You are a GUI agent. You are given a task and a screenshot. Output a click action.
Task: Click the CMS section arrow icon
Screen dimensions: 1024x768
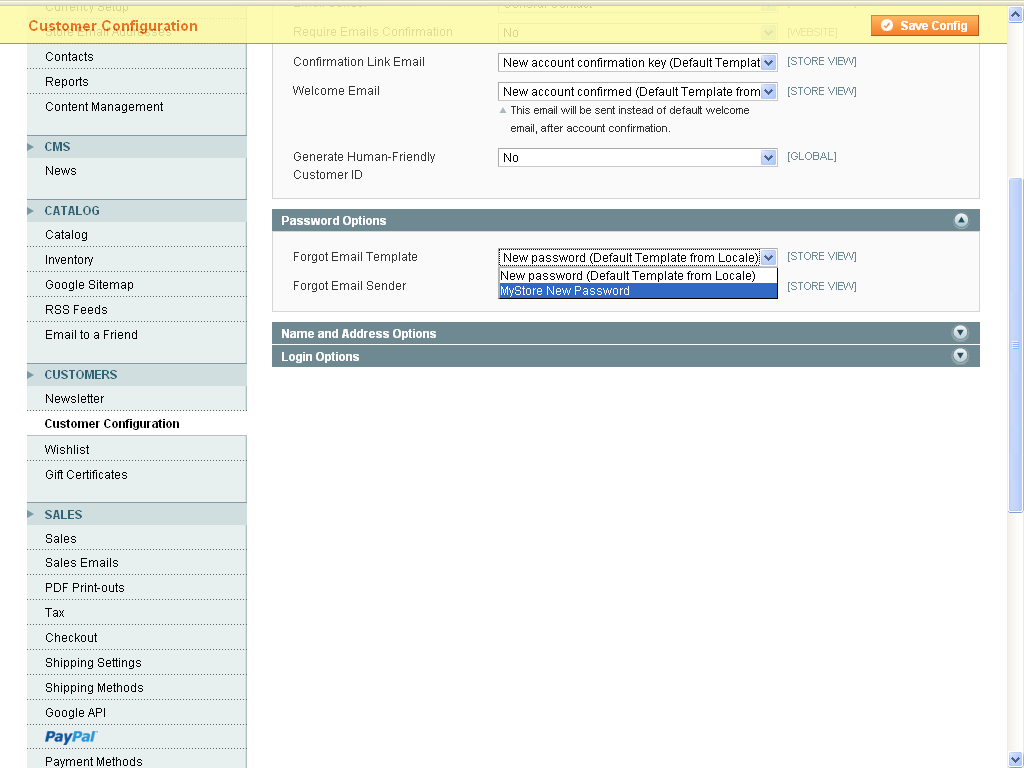click(x=32, y=147)
